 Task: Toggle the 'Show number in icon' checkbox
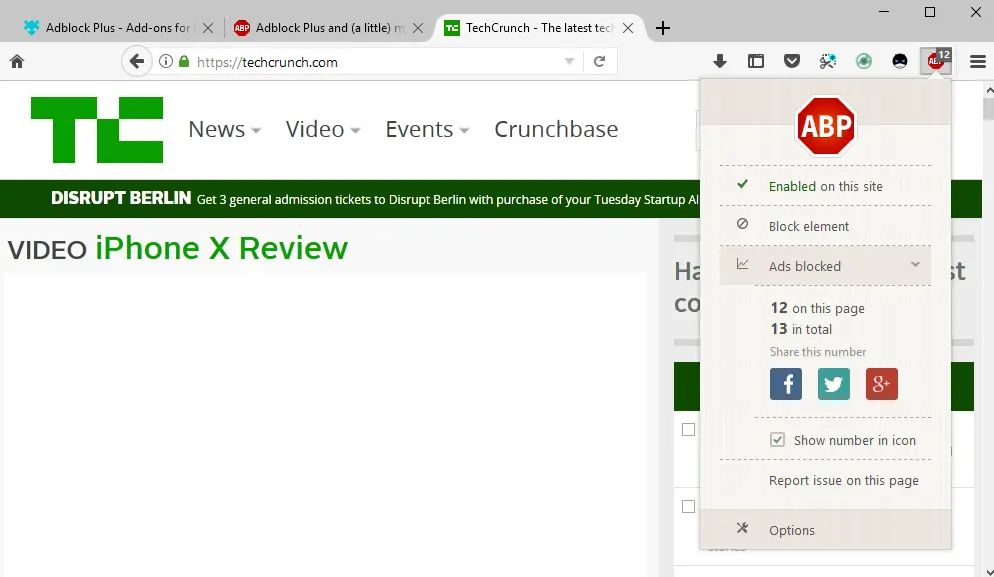pyautogui.click(x=777, y=440)
